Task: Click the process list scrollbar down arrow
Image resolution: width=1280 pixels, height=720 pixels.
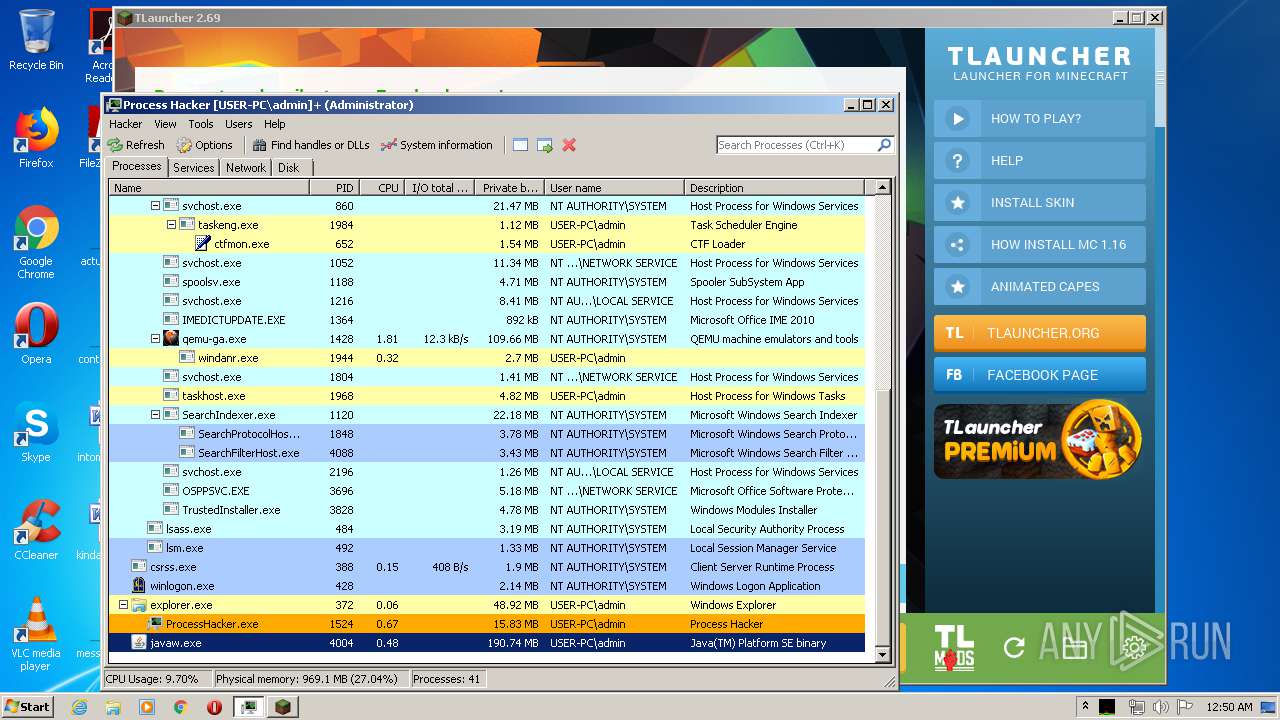Action: tap(882, 654)
